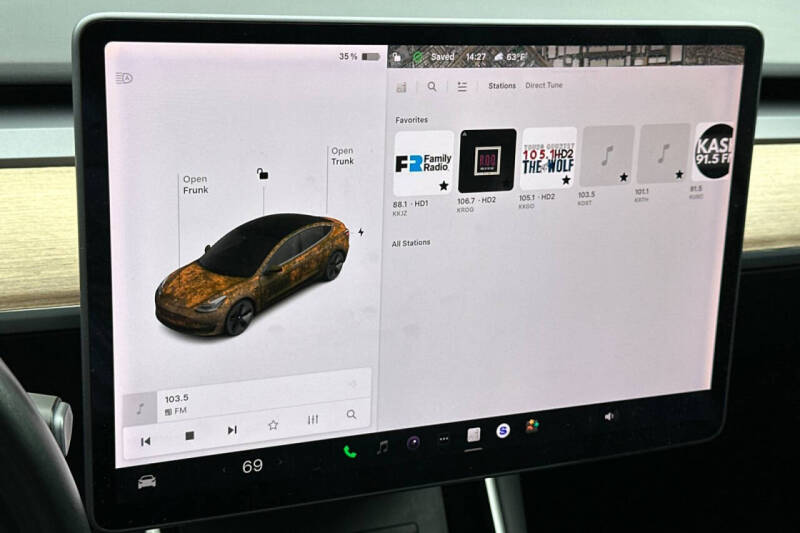Toggle the auto headlights indicator icon
Screen dimensions: 800x533
[x=124, y=78]
